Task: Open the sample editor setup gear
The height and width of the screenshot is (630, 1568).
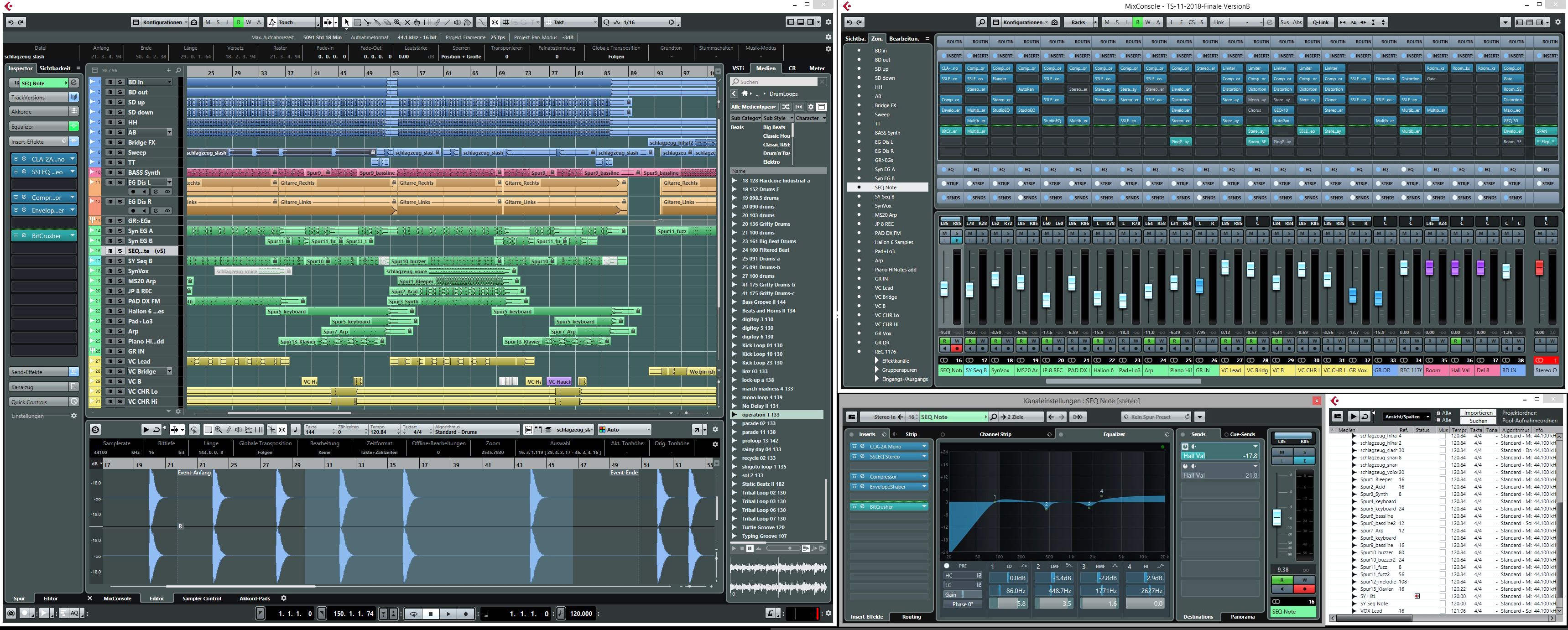Action: coord(715,430)
